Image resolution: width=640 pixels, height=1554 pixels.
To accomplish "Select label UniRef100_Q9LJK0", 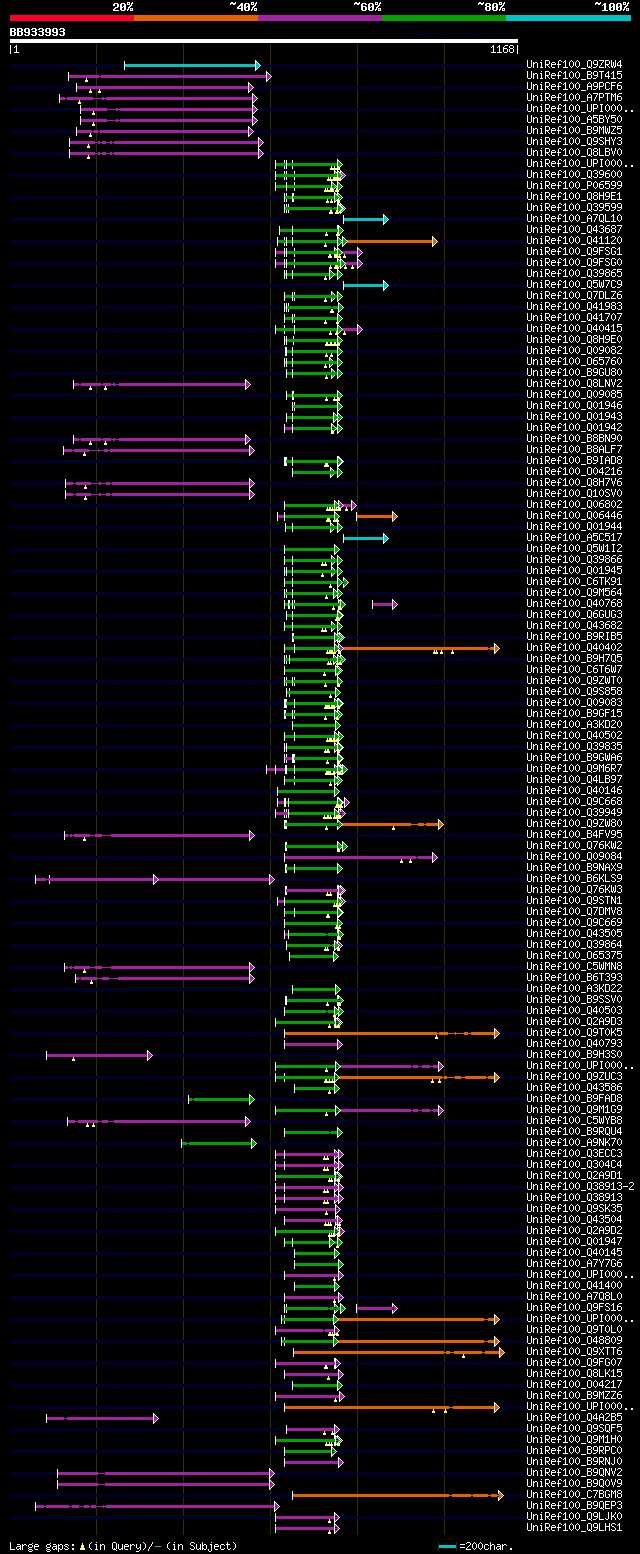I will [574, 1516].
